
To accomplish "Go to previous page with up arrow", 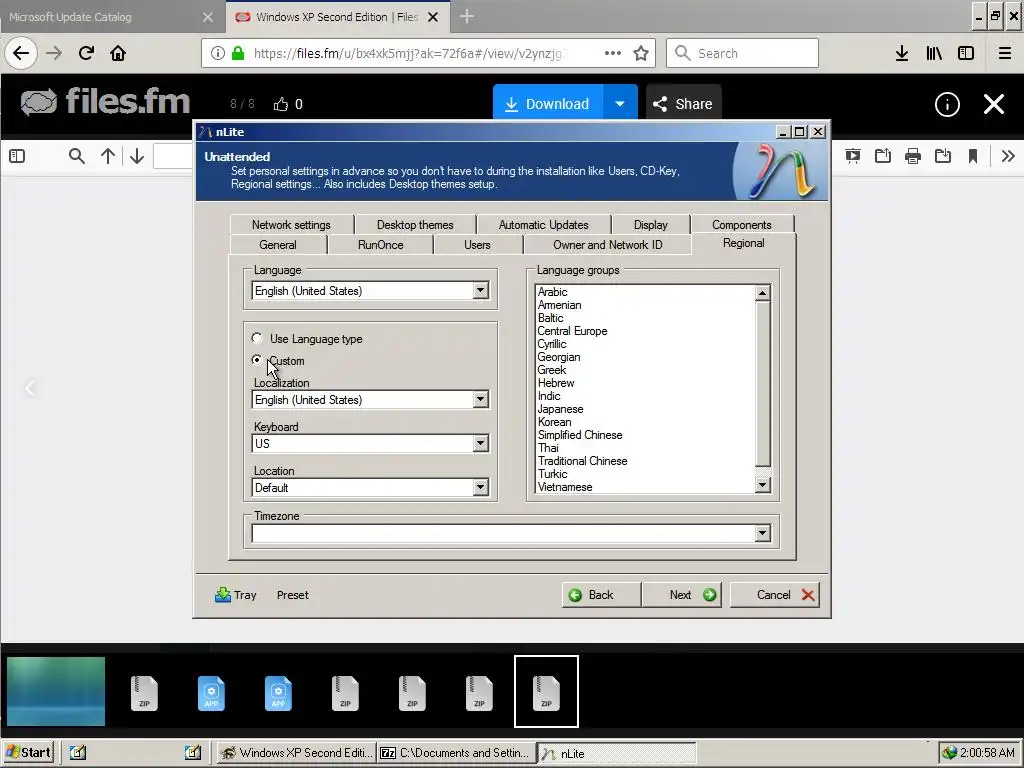I will click(108, 156).
